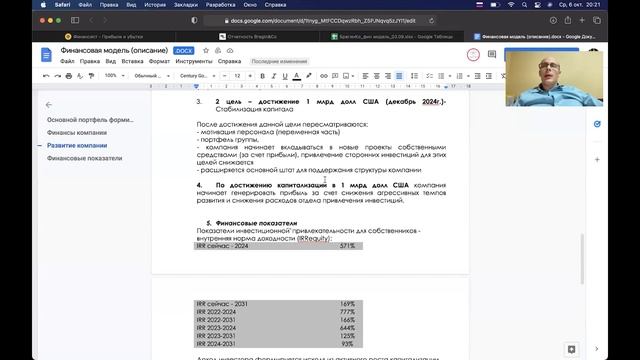Click the document vertical scrollbar
Screen dimensions: 640x360
click(582, 259)
